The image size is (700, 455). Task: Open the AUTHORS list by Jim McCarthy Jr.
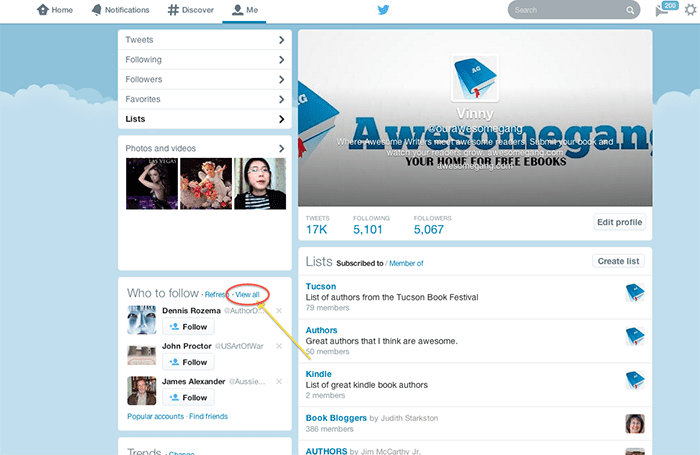pos(326,451)
